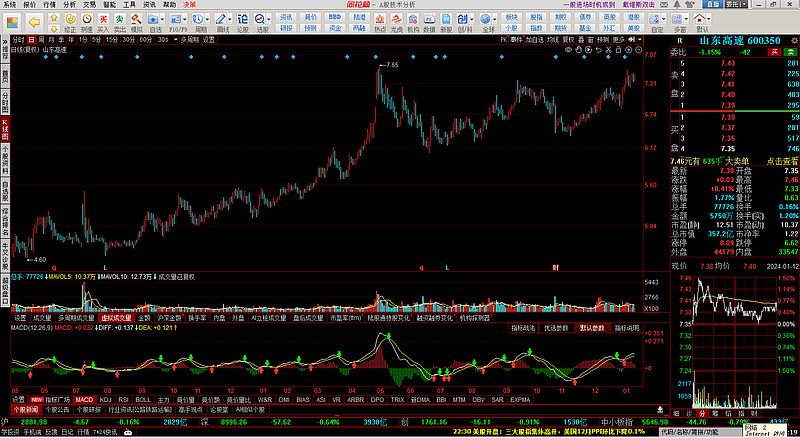Click the 指标说明 button

click(626, 327)
